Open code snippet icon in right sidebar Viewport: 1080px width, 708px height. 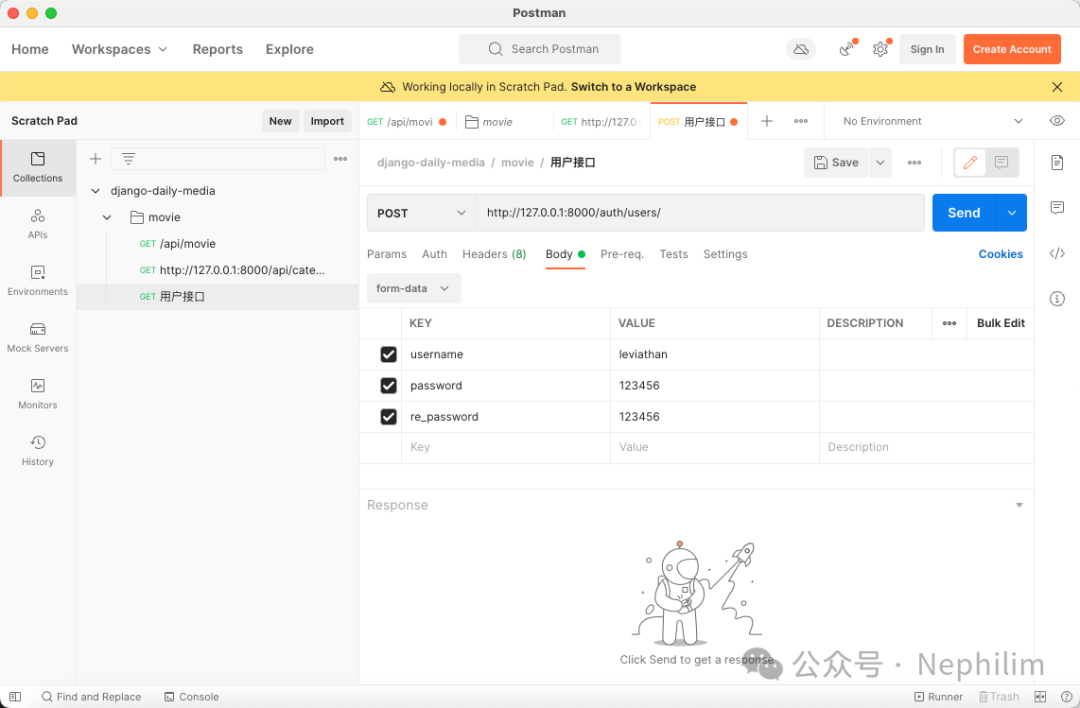point(1057,253)
